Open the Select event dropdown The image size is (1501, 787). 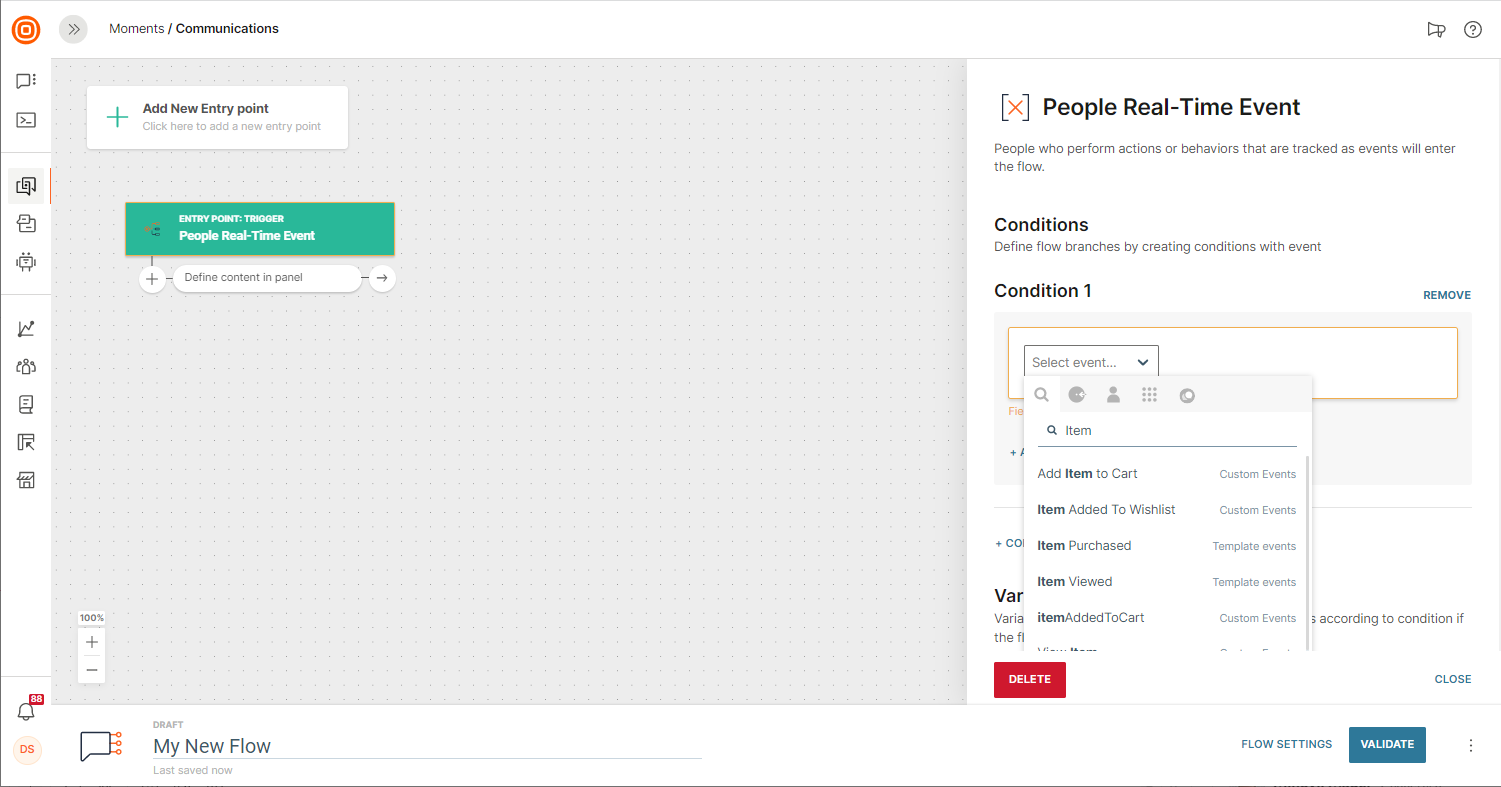(1090, 362)
